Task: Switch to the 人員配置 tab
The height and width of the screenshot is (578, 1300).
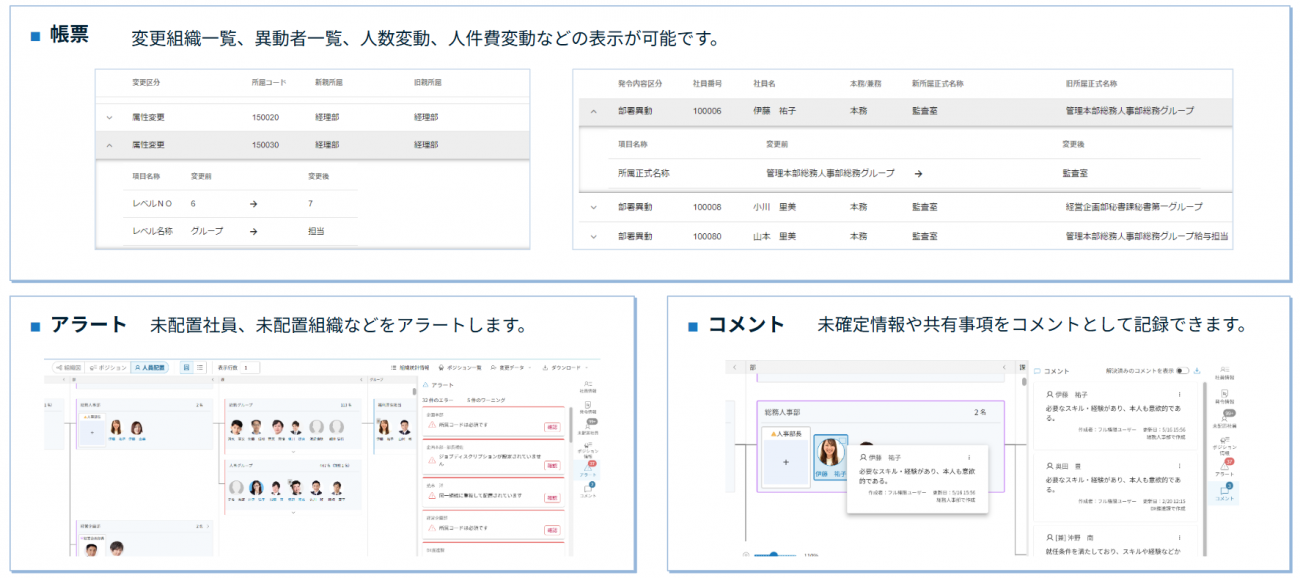Action: (152, 368)
